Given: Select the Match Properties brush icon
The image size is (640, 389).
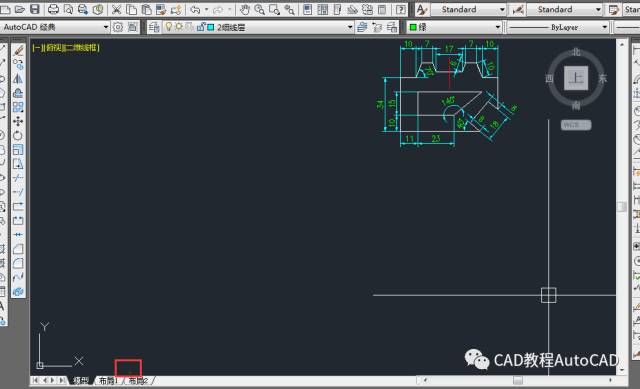Looking at the screenshot, I should tap(161, 9).
